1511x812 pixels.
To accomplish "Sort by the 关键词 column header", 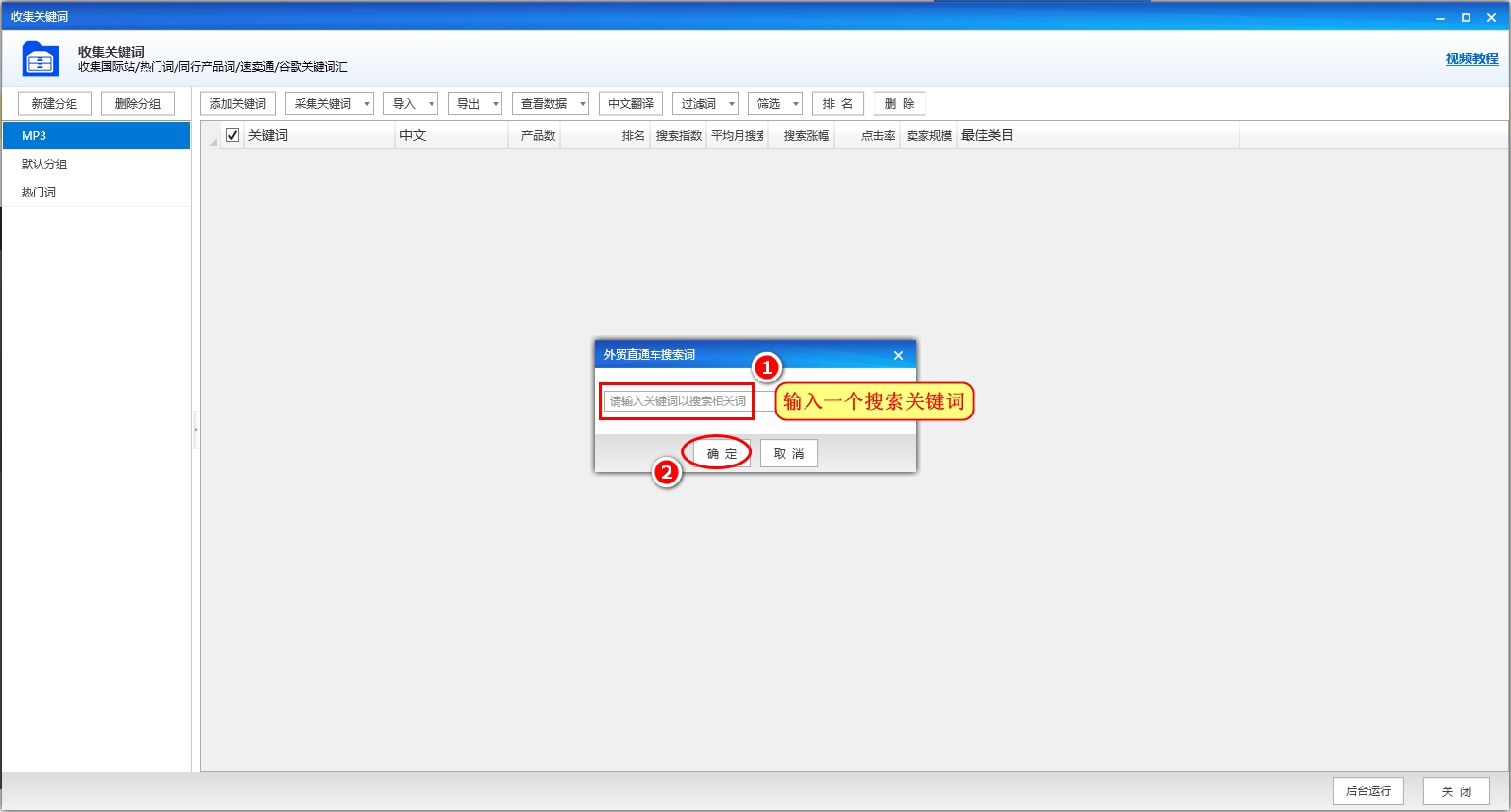I will (x=318, y=136).
